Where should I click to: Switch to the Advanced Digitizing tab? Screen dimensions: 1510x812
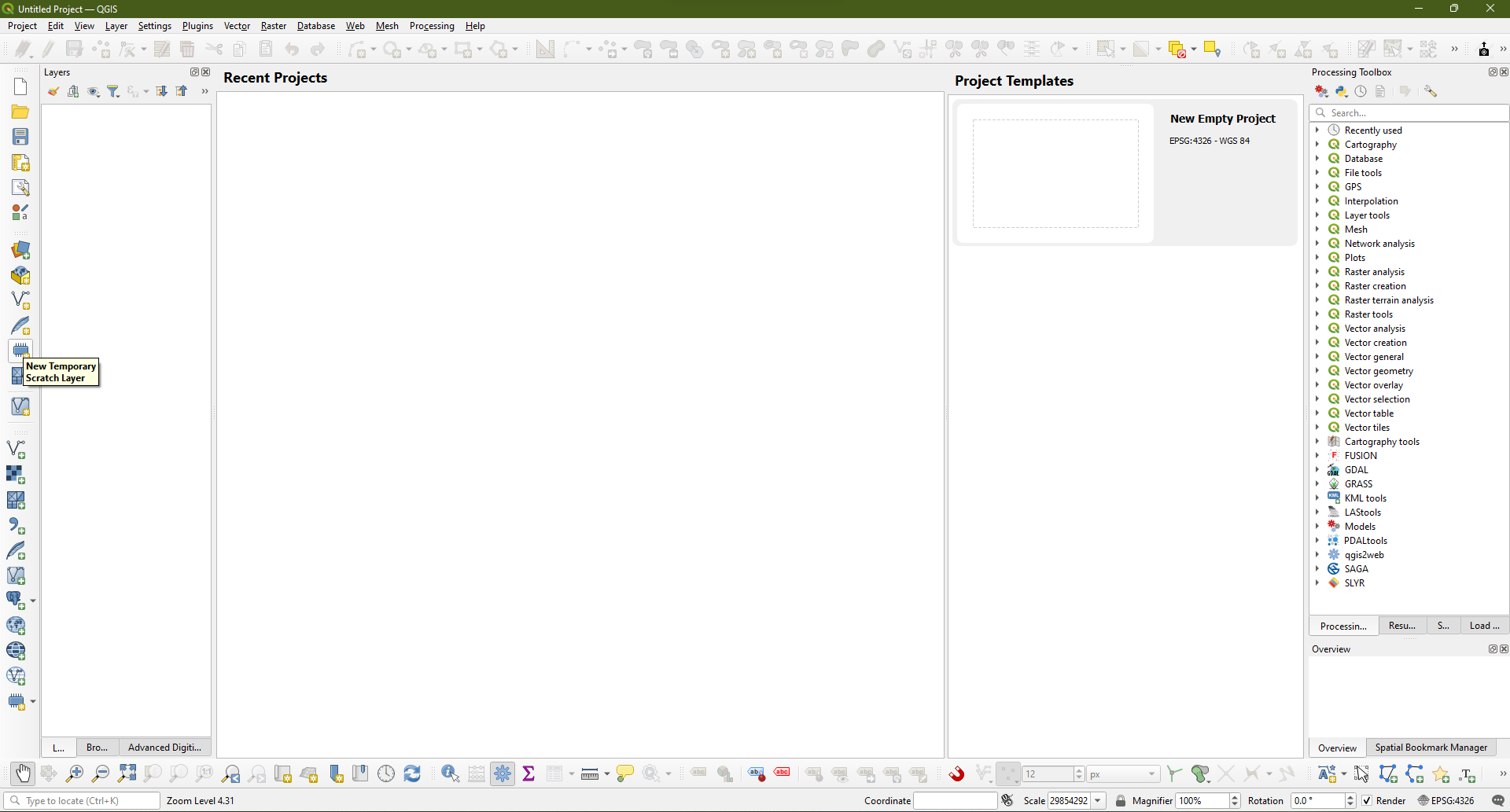[164, 748]
